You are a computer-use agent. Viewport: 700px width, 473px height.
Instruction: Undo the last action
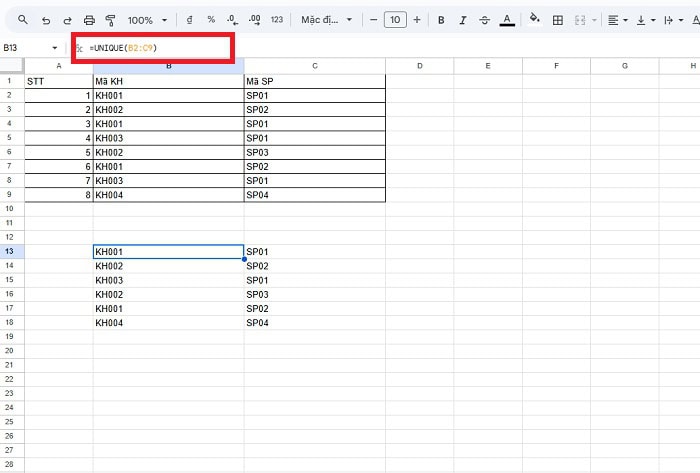click(46, 20)
